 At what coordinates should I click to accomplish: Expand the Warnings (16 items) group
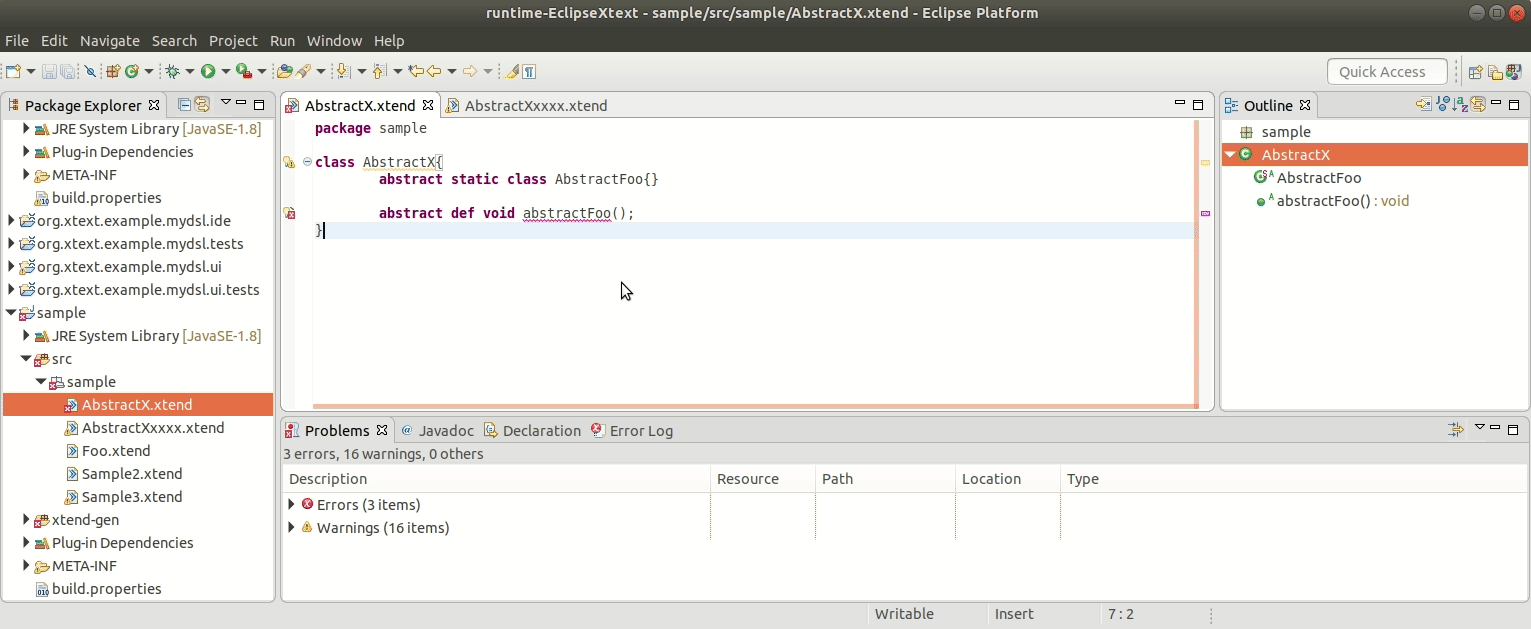tap(292, 528)
